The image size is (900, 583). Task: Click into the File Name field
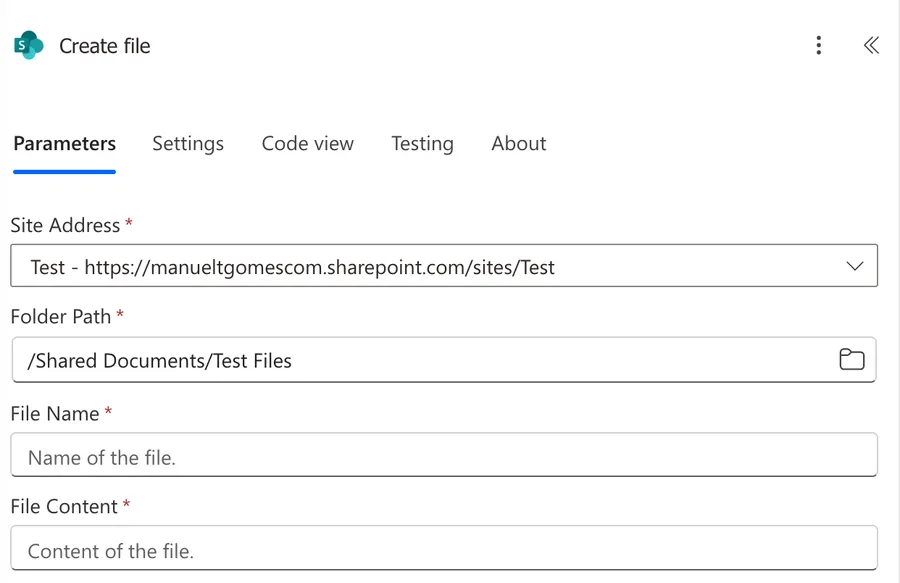[443, 458]
